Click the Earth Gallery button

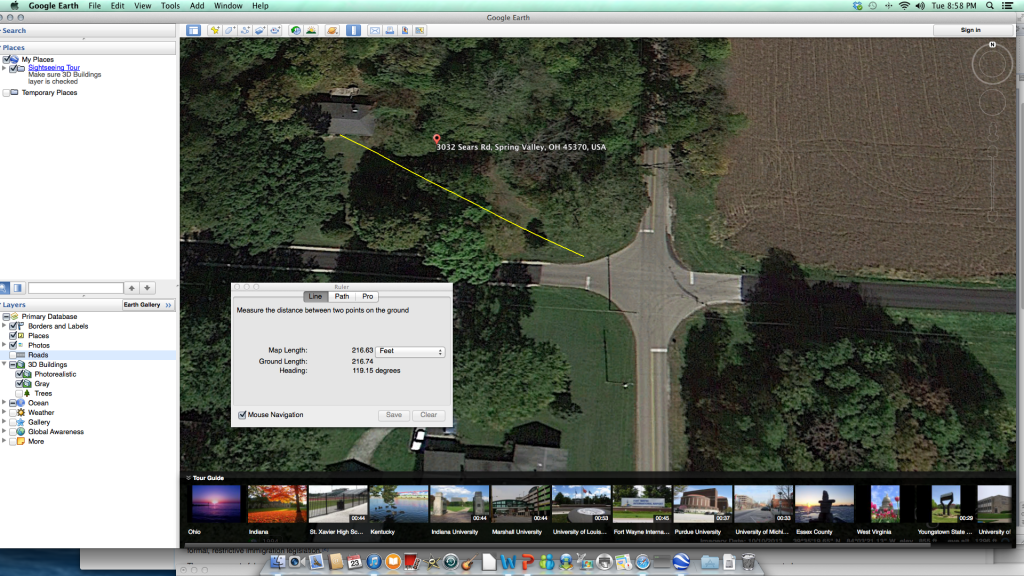pos(147,305)
